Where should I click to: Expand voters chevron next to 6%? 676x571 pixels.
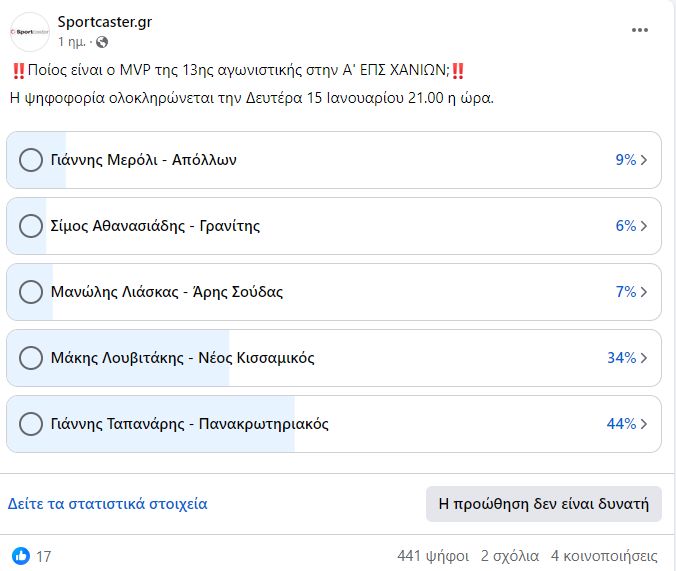coord(644,226)
